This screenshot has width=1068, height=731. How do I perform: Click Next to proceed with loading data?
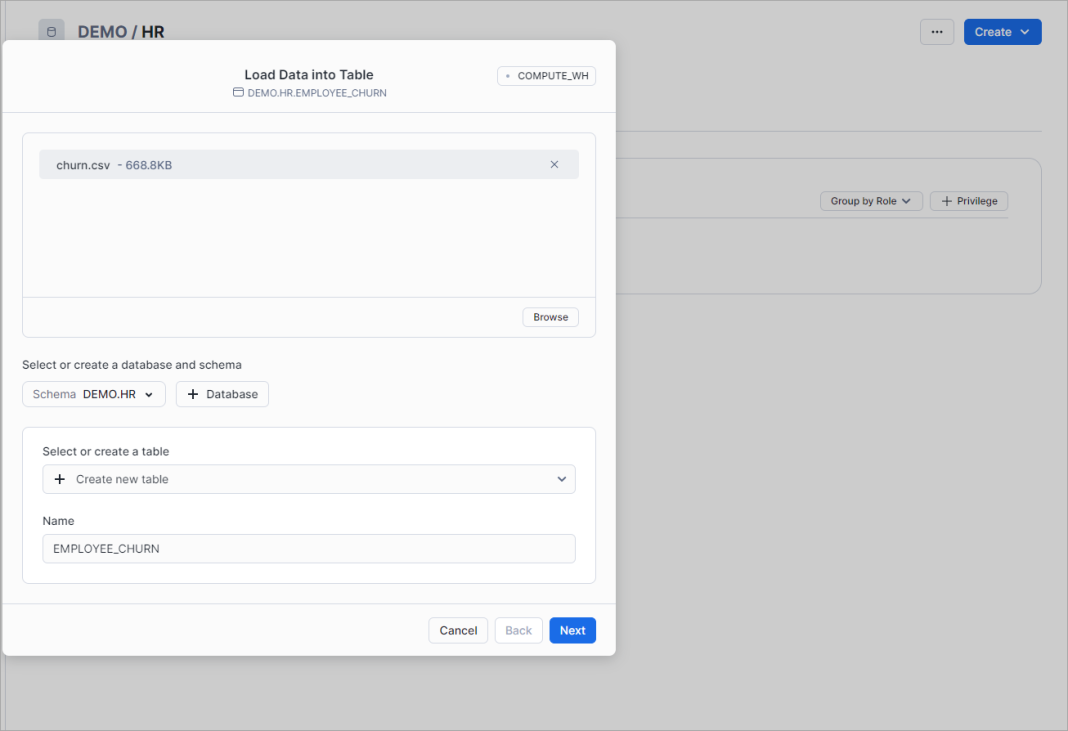coord(572,630)
